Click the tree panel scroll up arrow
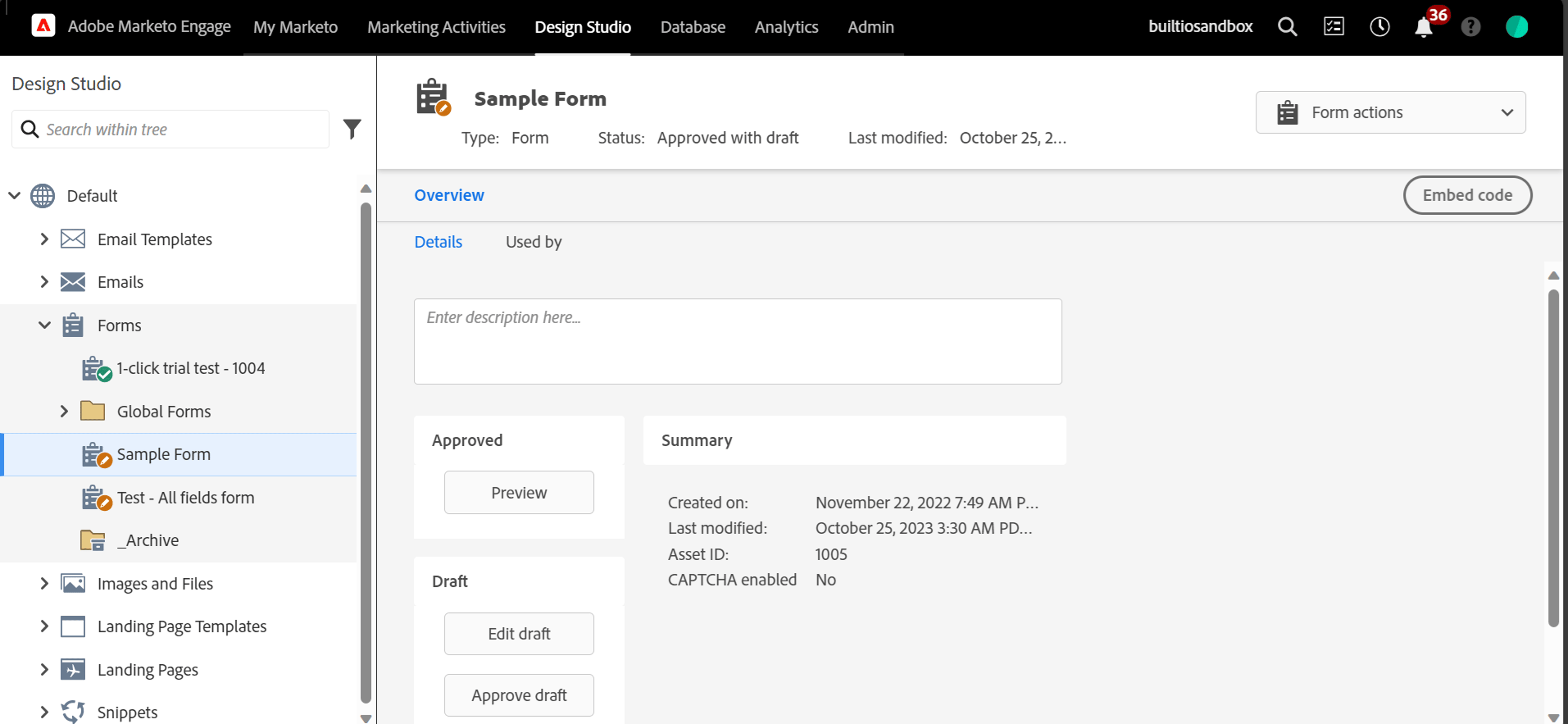The height and width of the screenshot is (724, 1568). (x=365, y=189)
